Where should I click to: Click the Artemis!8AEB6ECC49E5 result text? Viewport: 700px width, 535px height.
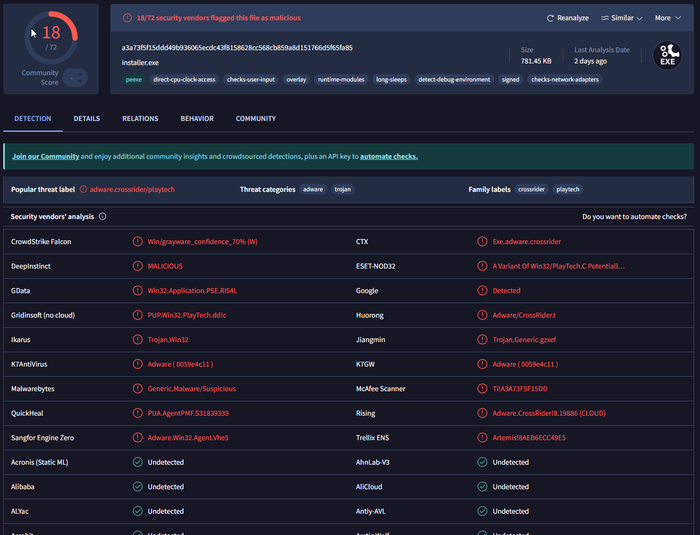529,438
